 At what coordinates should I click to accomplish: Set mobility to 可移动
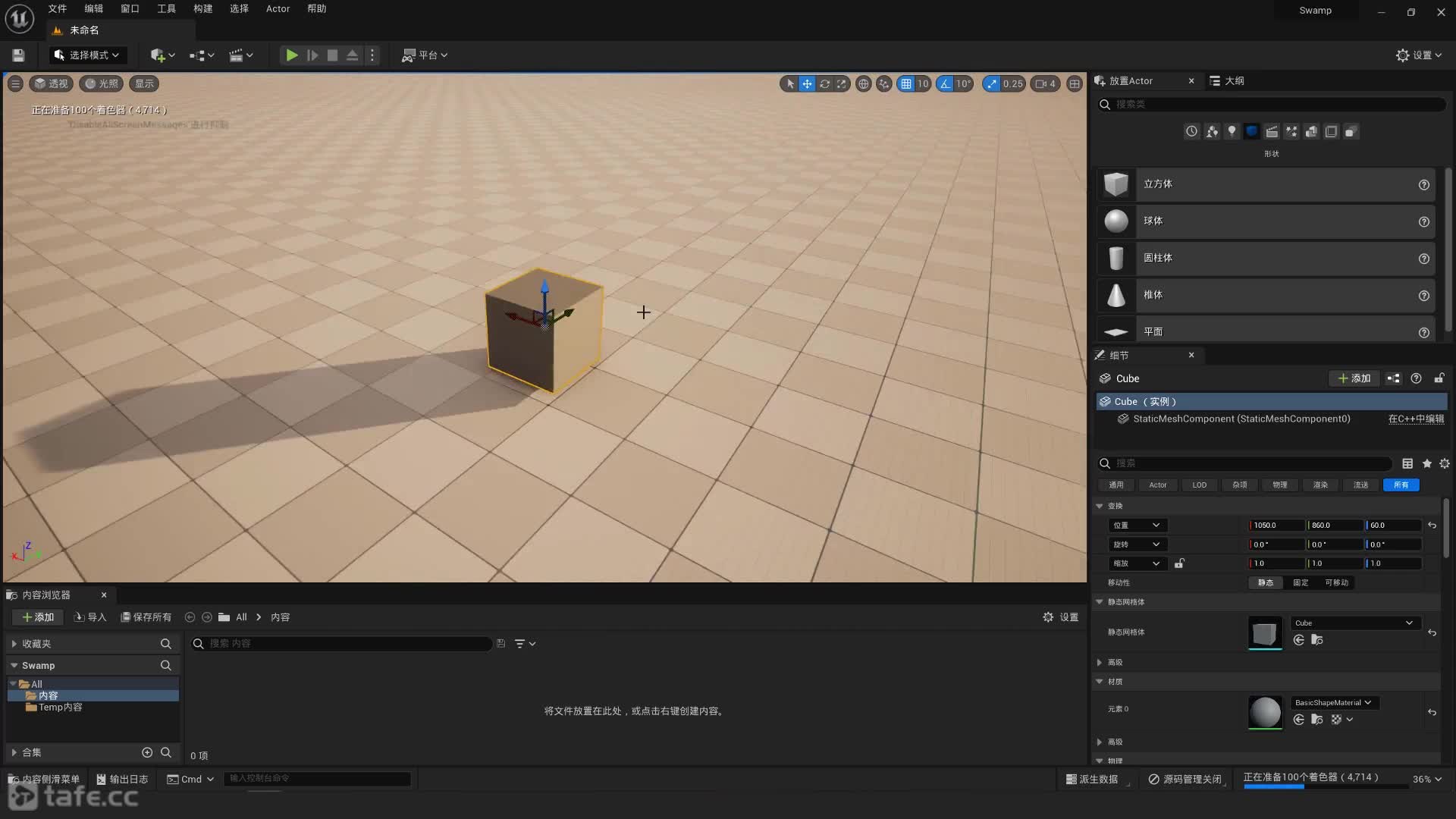coord(1336,582)
